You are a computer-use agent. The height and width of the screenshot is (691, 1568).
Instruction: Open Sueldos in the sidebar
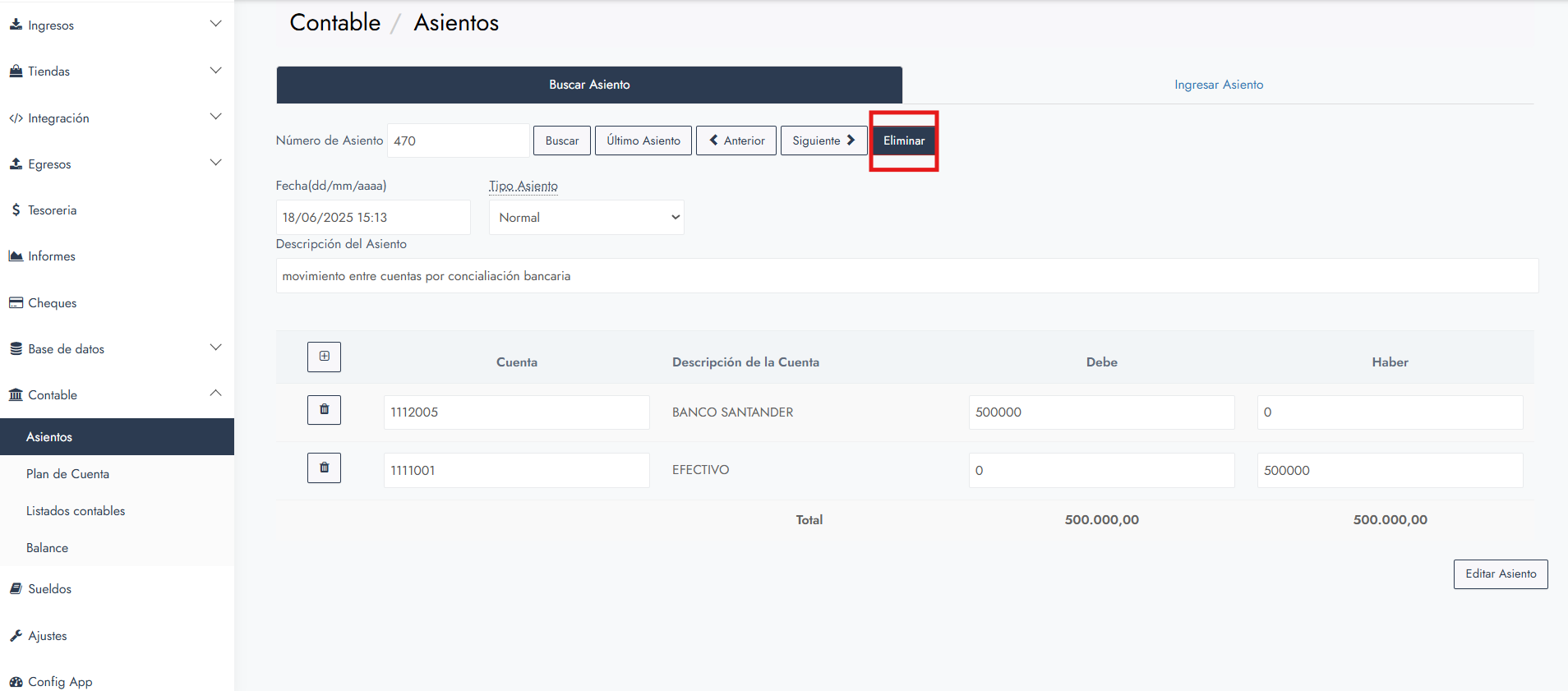tap(49, 589)
